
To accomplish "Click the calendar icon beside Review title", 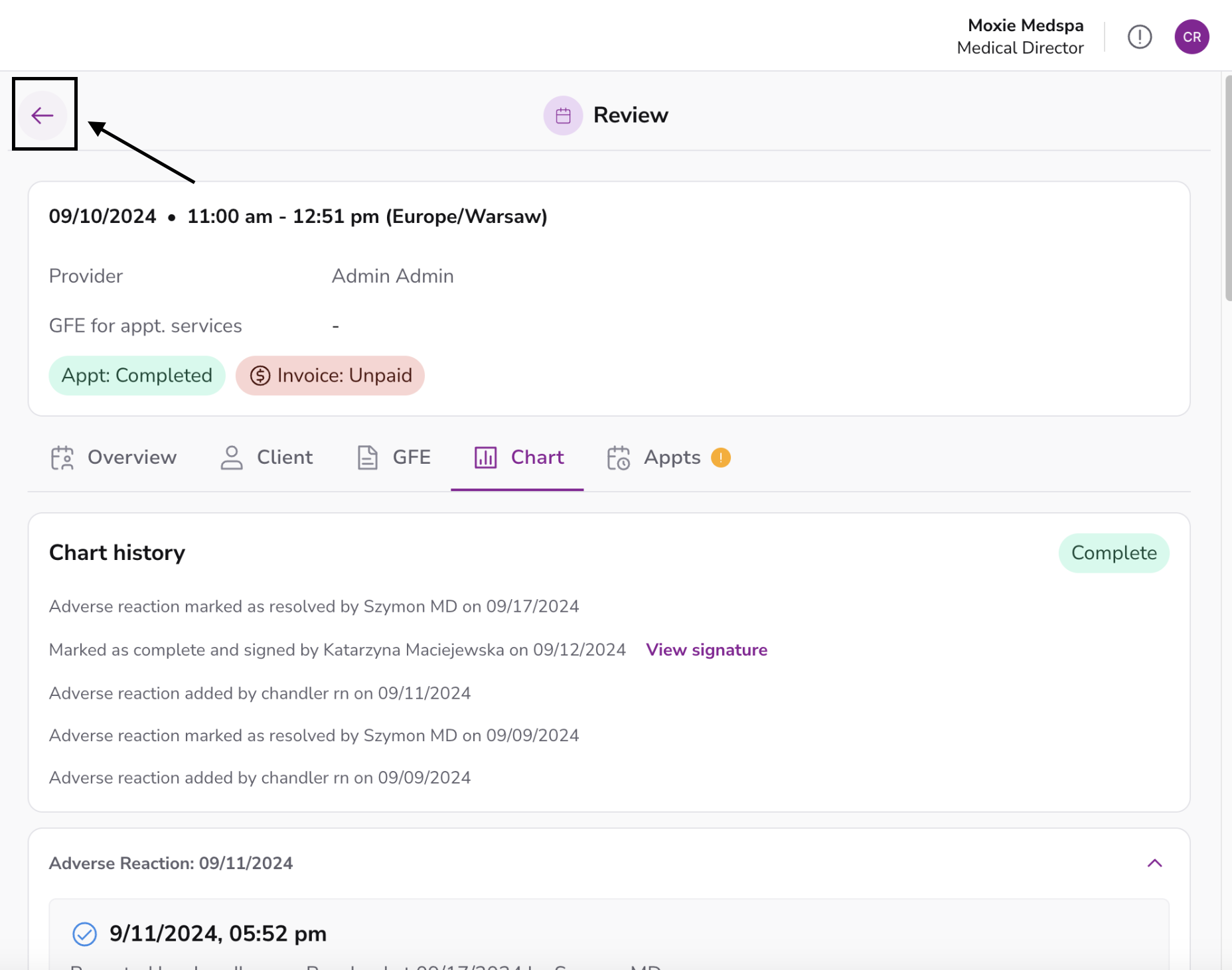I will click(x=563, y=115).
